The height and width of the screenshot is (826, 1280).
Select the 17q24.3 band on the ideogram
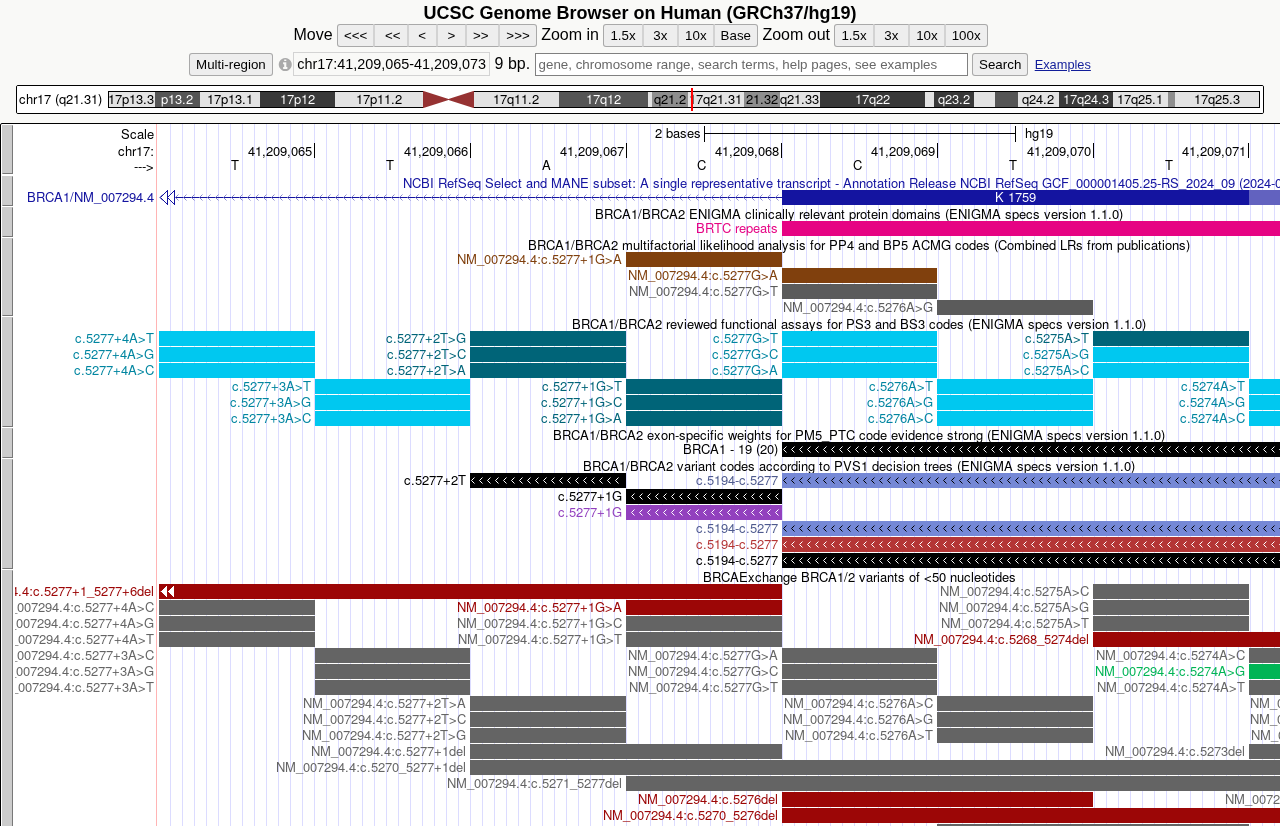1085,100
